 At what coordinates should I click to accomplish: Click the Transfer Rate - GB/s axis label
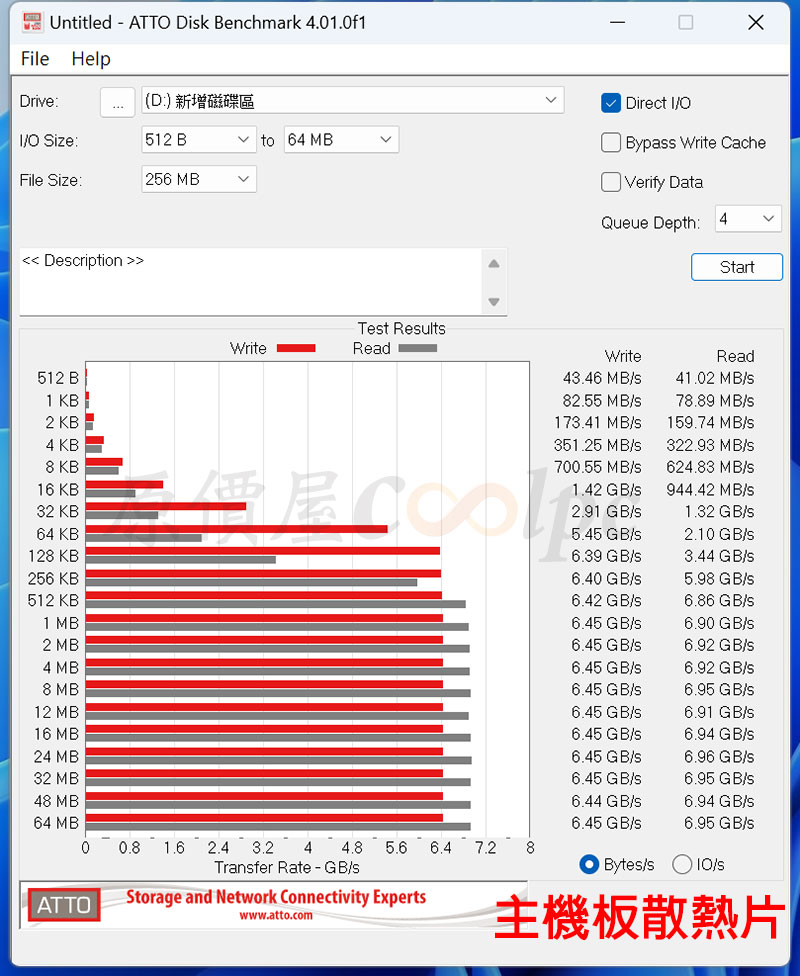[287, 868]
